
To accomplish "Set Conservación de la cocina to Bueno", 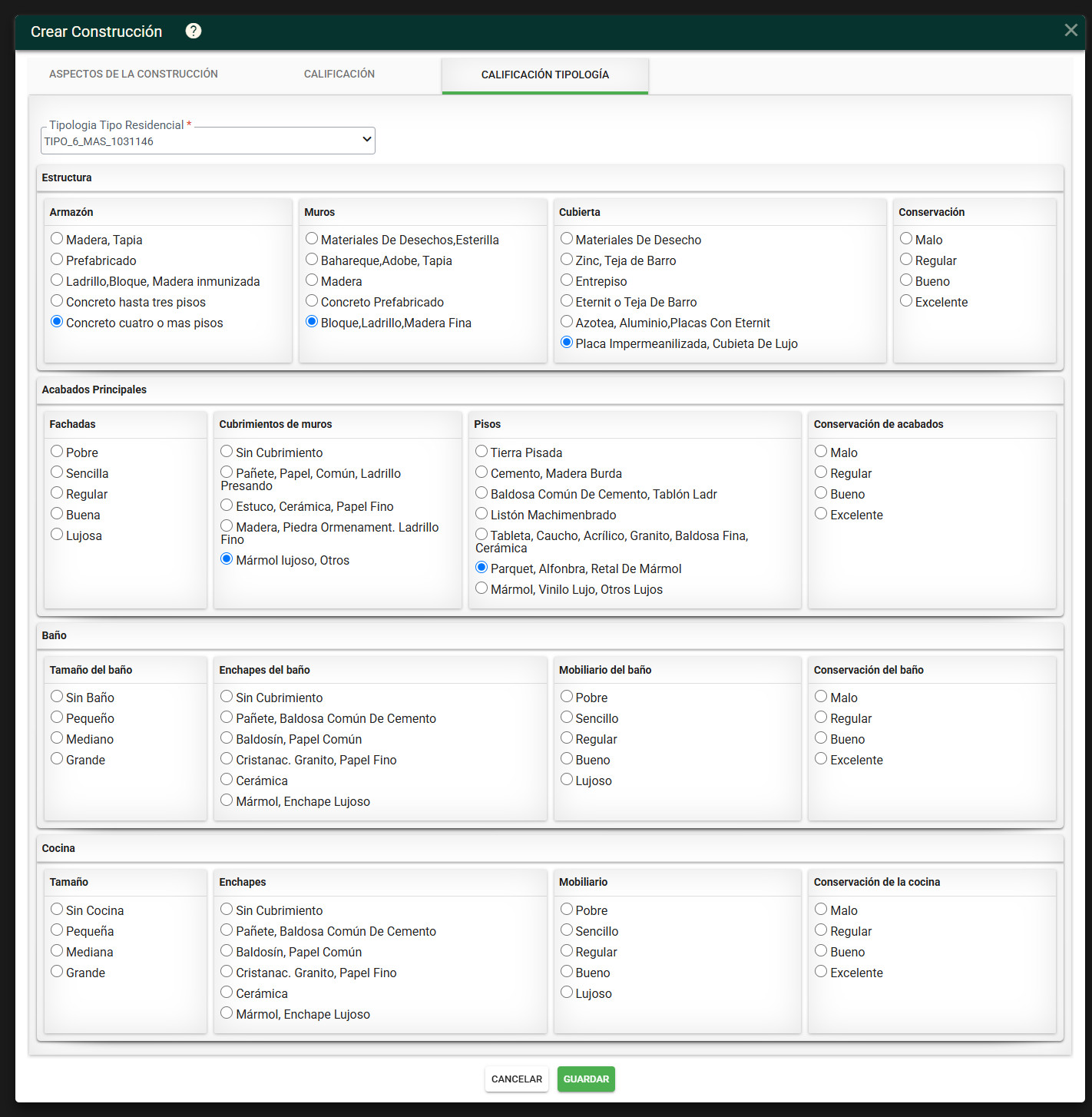I will point(821,951).
